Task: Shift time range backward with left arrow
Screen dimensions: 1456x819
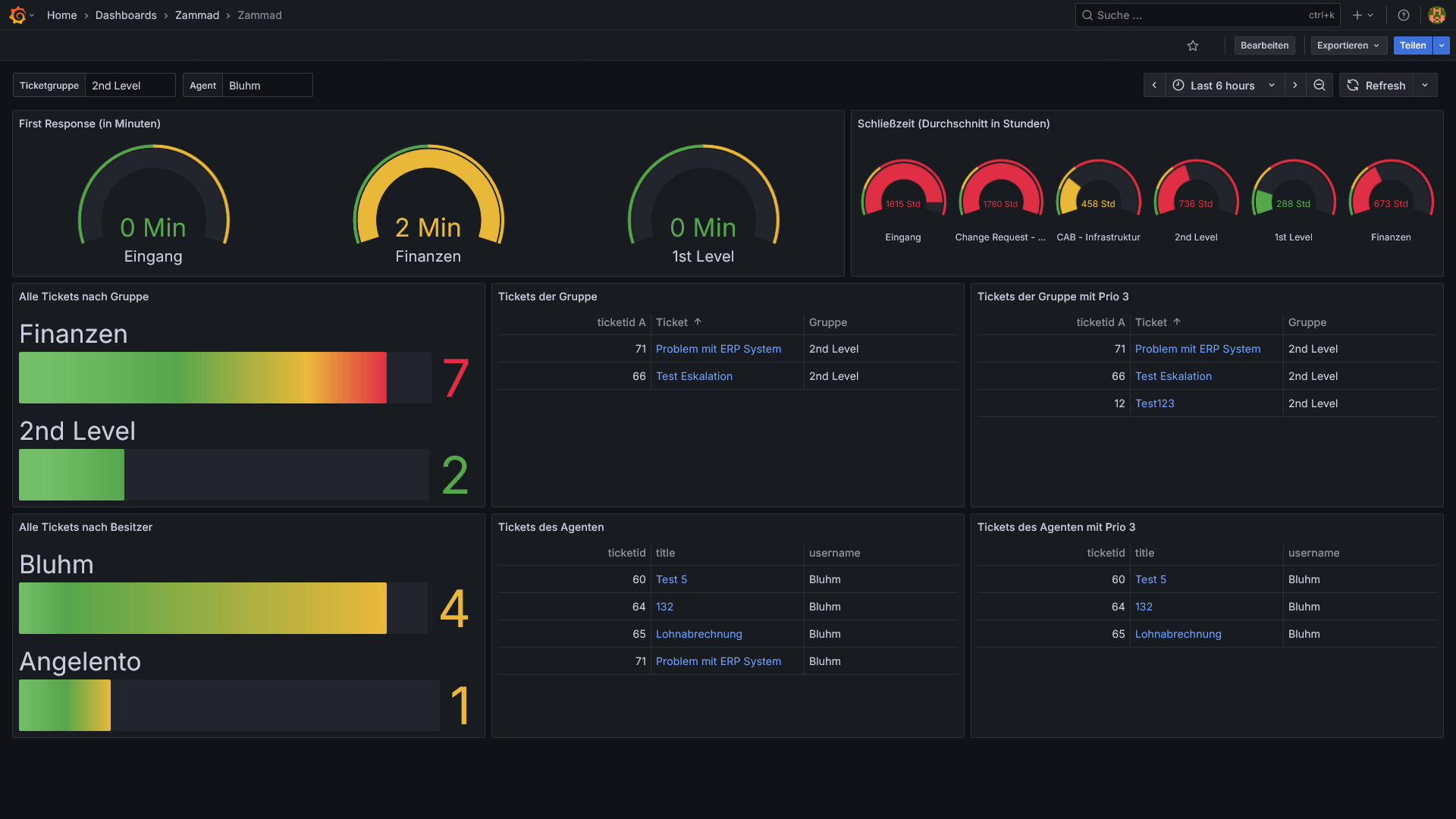Action: pyautogui.click(x=1154, y=86)
